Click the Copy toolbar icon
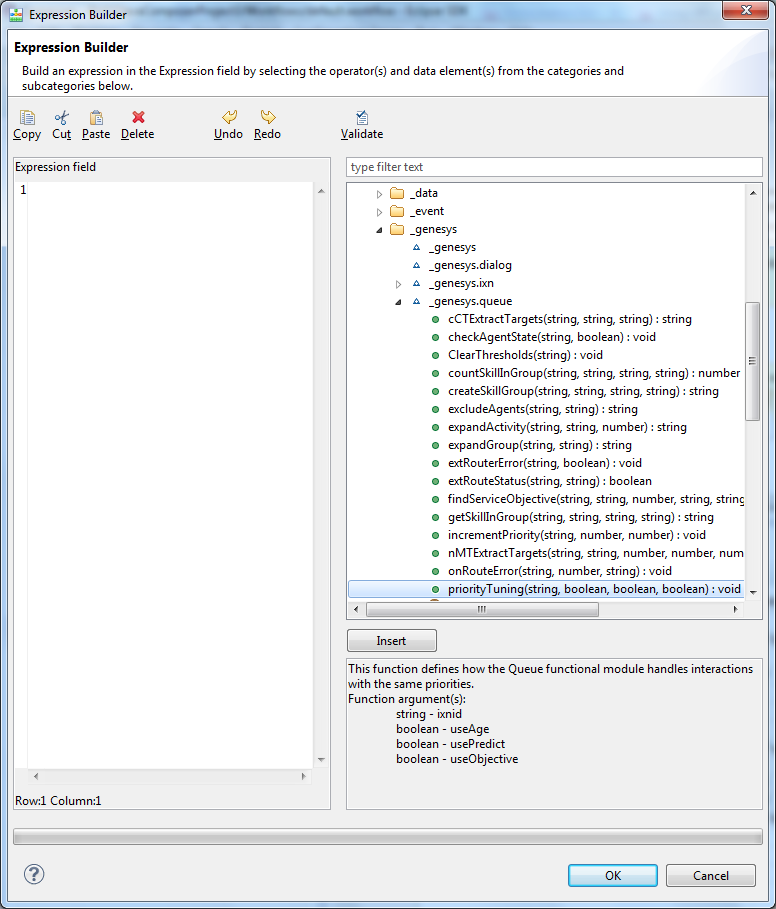The width and height of the screenshot is (776, 909). 27,118
